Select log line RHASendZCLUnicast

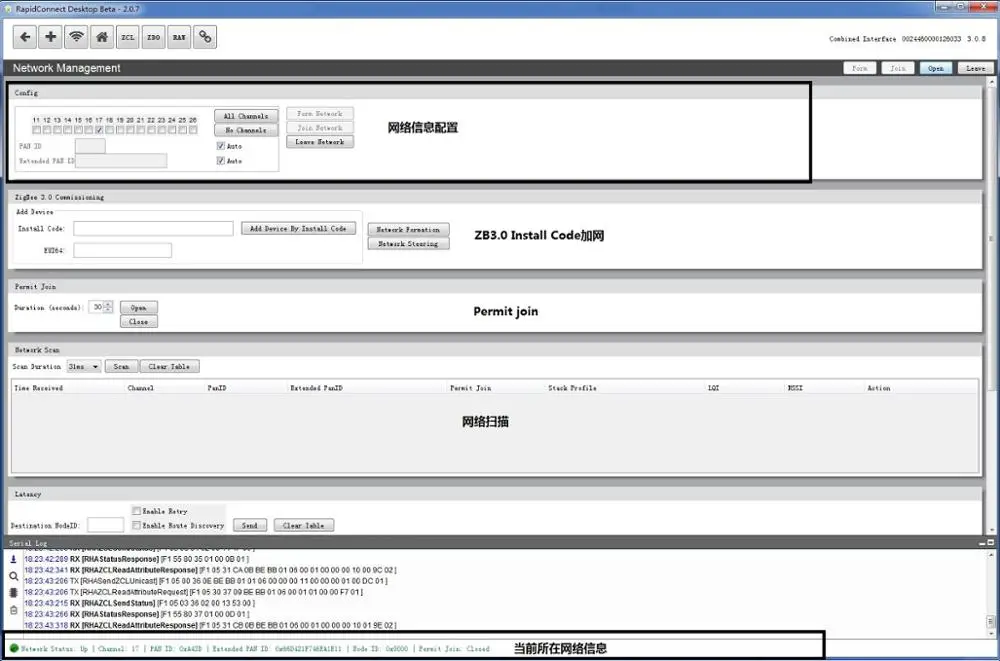205,581
